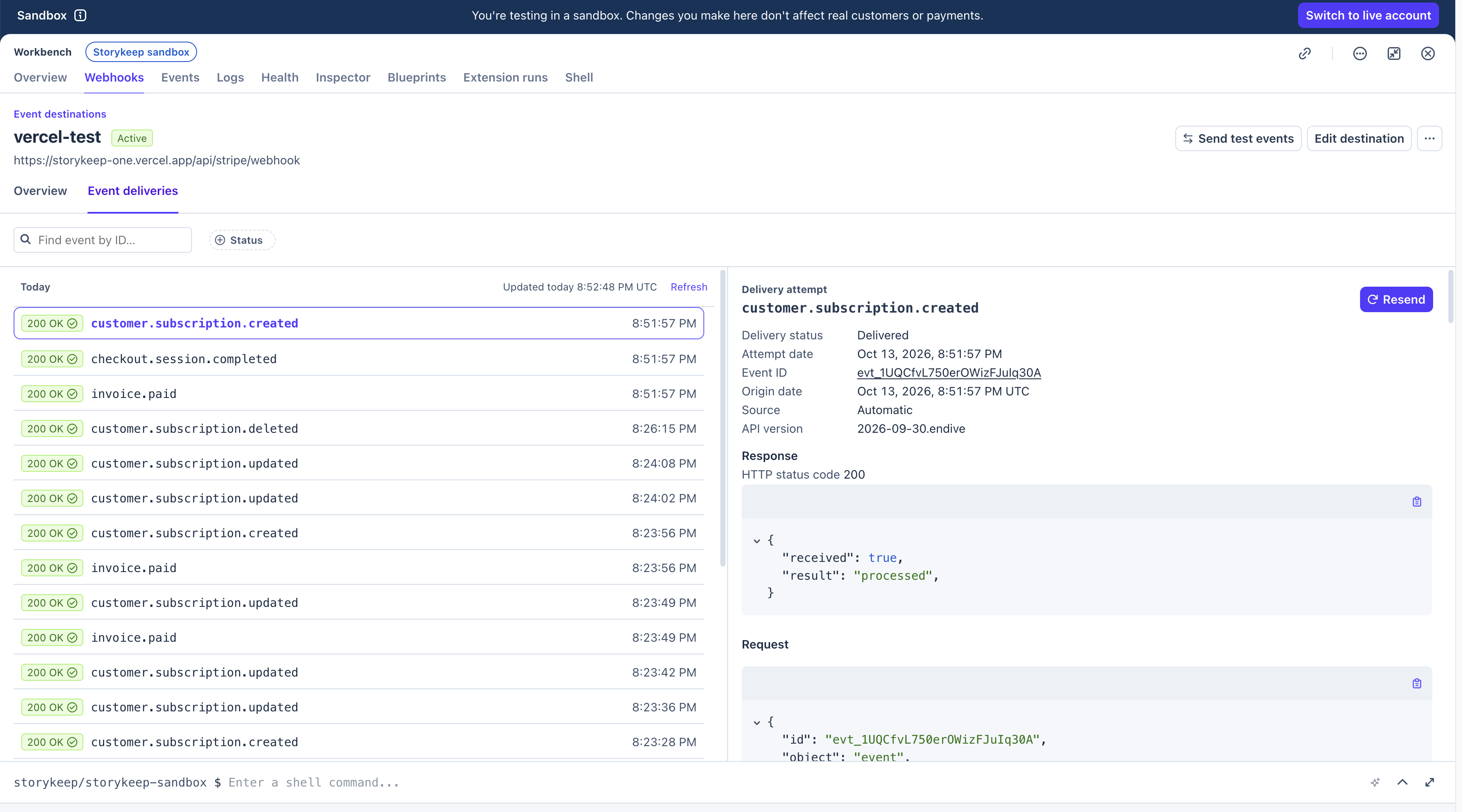Screen dimensions: 1462x812
Task: Click the detail panel vertical scrollbar
Action: pos(1451,297)
